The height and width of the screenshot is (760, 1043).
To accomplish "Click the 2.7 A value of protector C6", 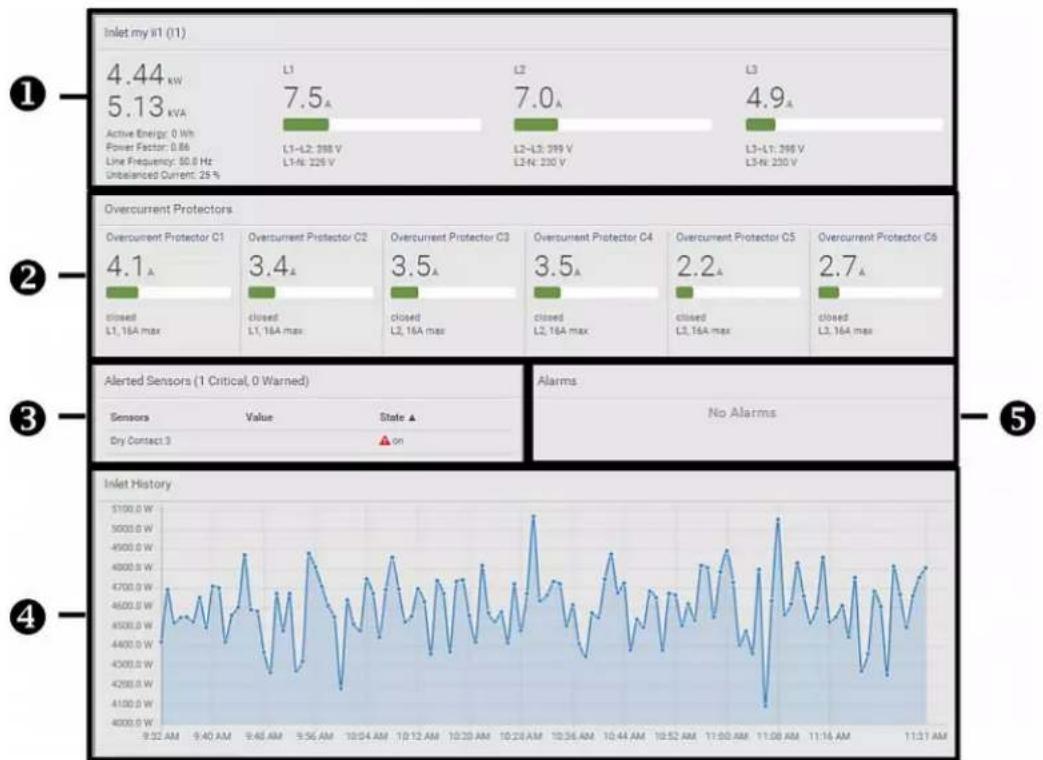I will [842, 267].
